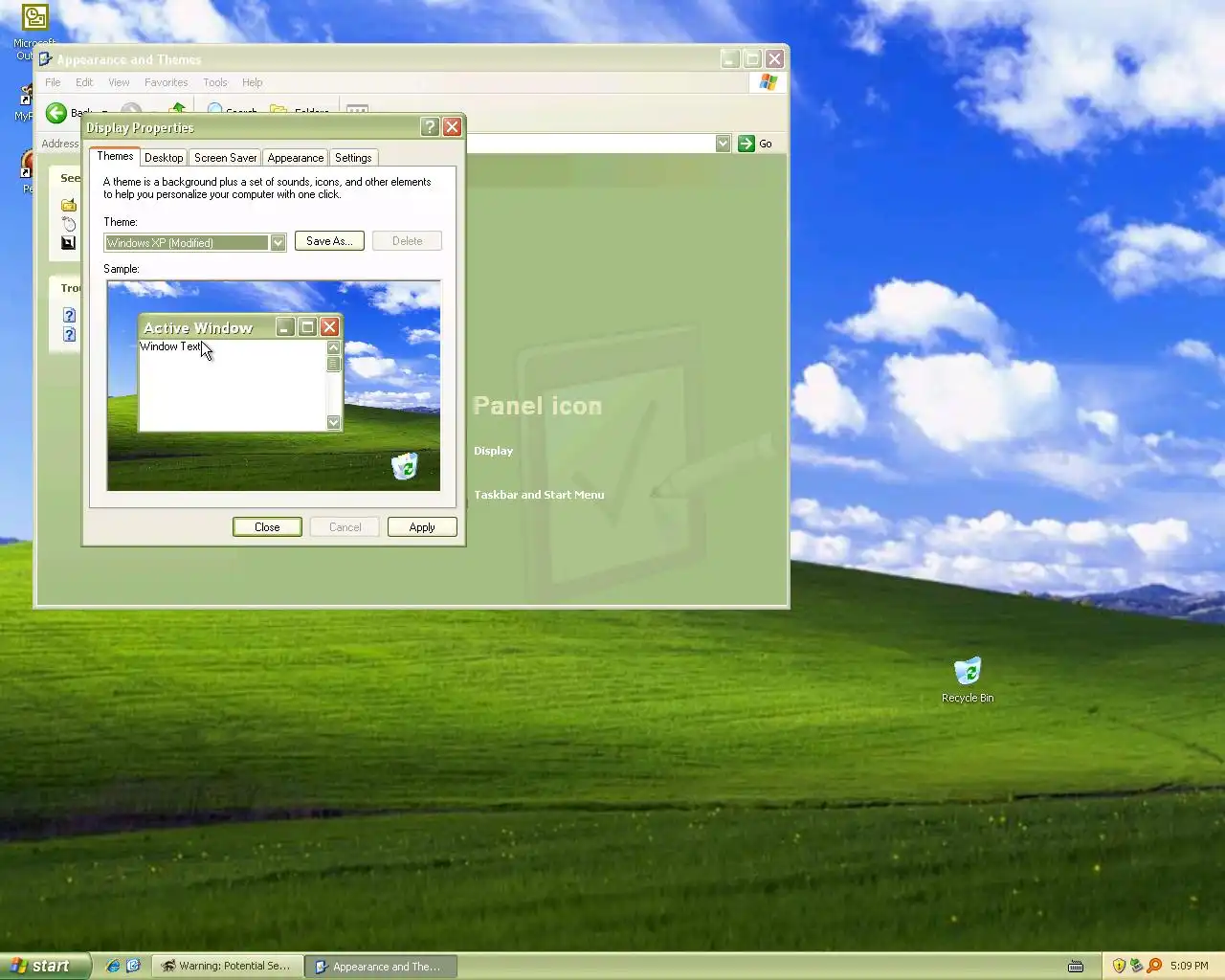Click the greyed-out Cancel button
The image size is (1225, 980).
(345, 527)
